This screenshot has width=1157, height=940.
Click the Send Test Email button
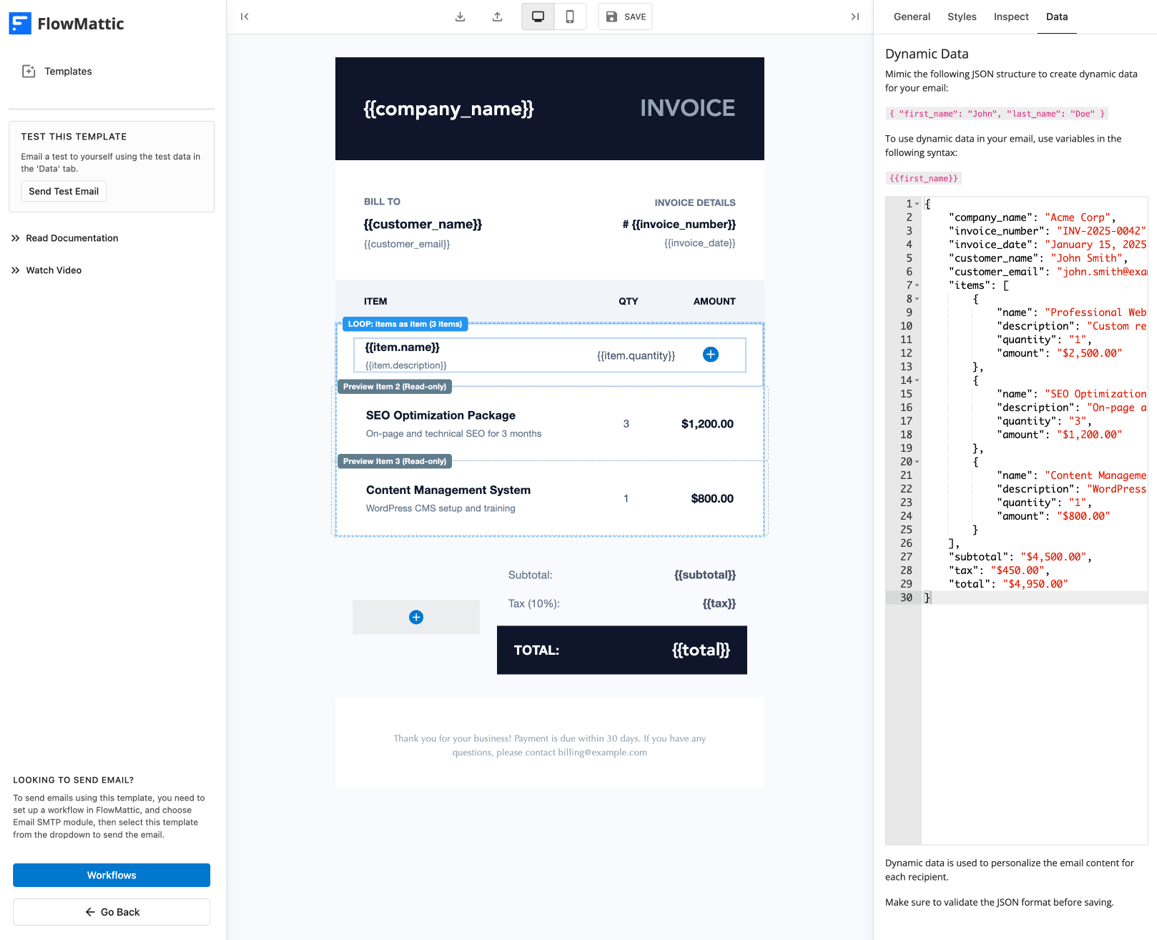point(63,191)
